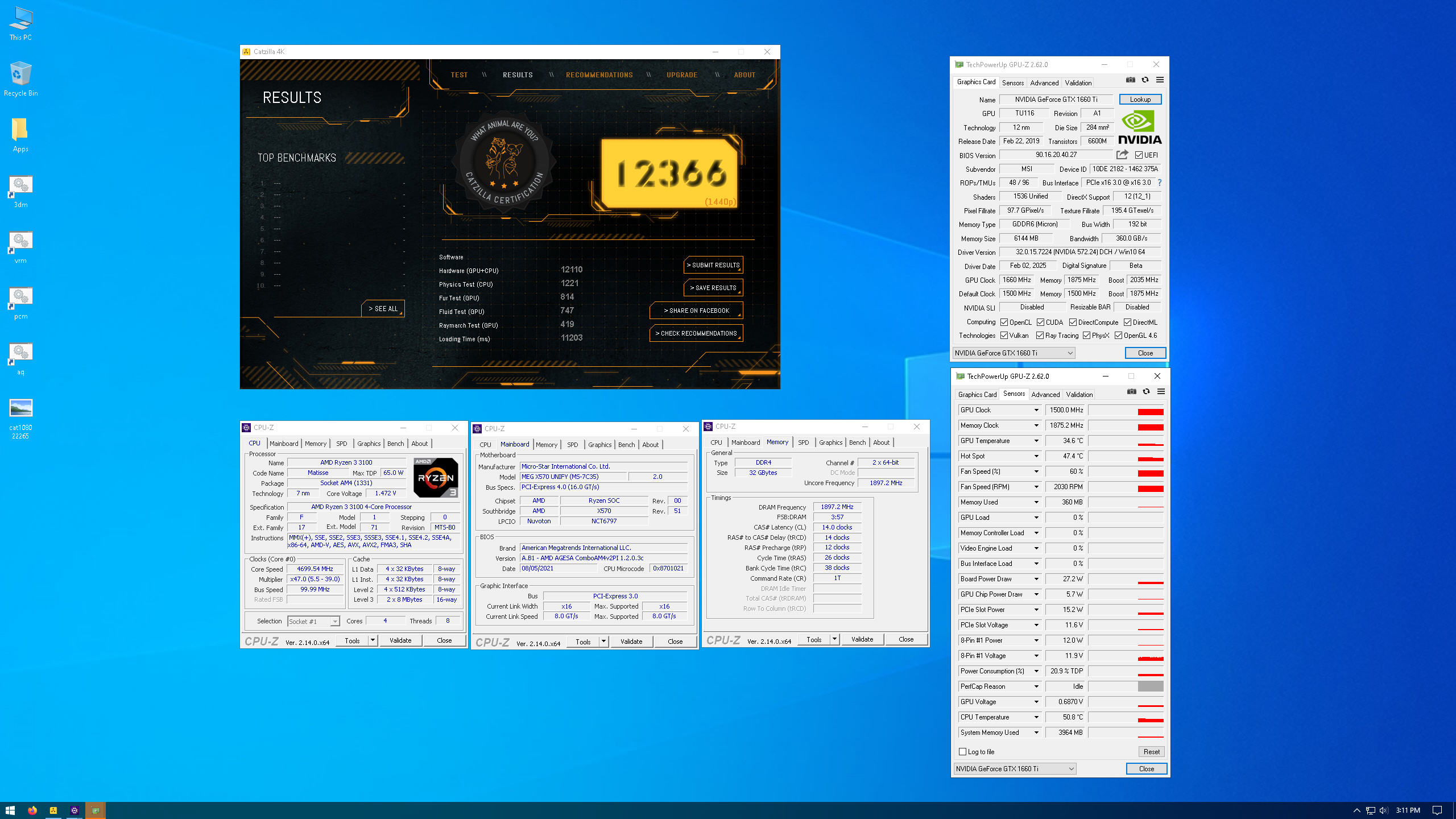Open the Socket #1 selection dropdown in CPU-Z

pyautogui.click(x=313, y=622)
